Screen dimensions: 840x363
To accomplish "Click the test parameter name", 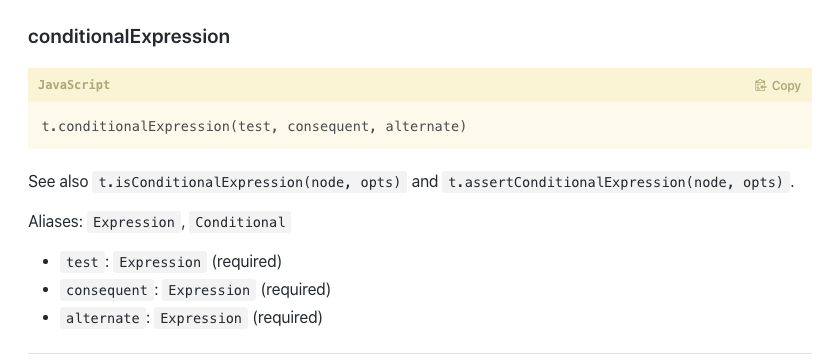I will (x=82, y=262).
